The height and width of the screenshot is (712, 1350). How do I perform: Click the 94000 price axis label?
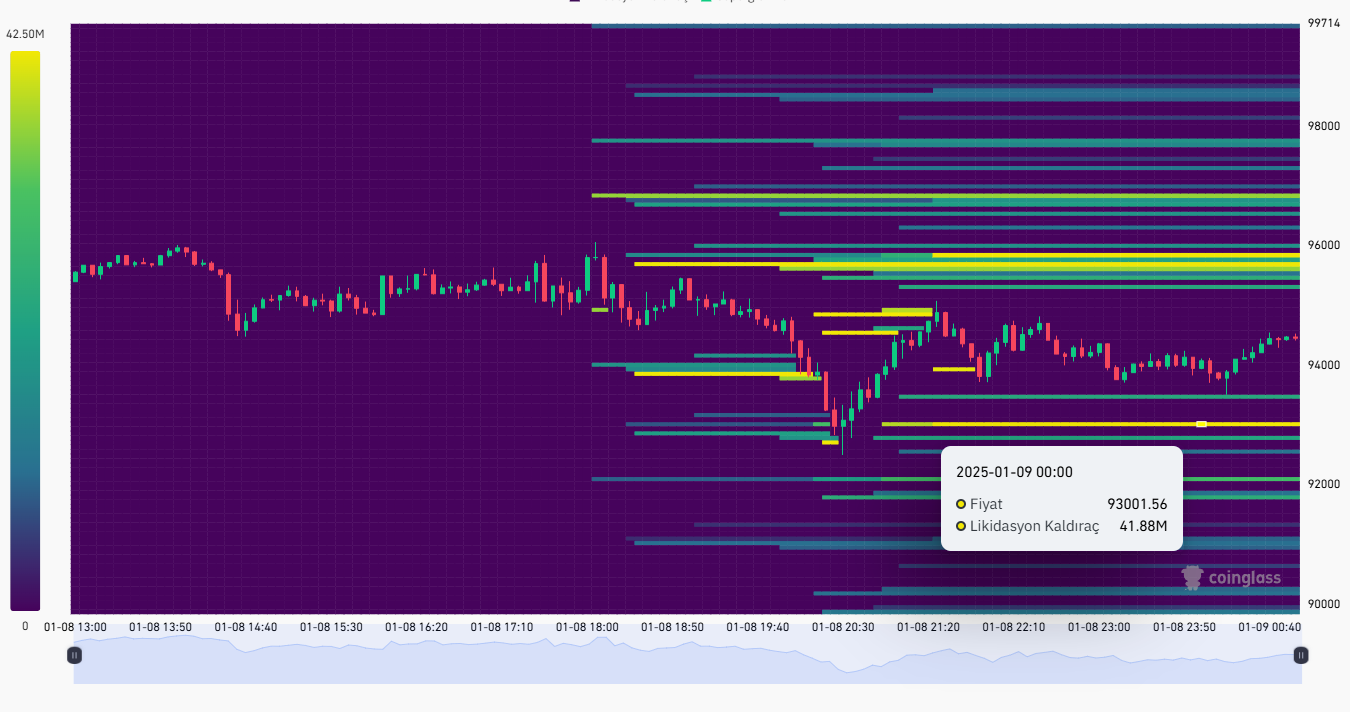pyautogui.click(x=1324, y=365)
